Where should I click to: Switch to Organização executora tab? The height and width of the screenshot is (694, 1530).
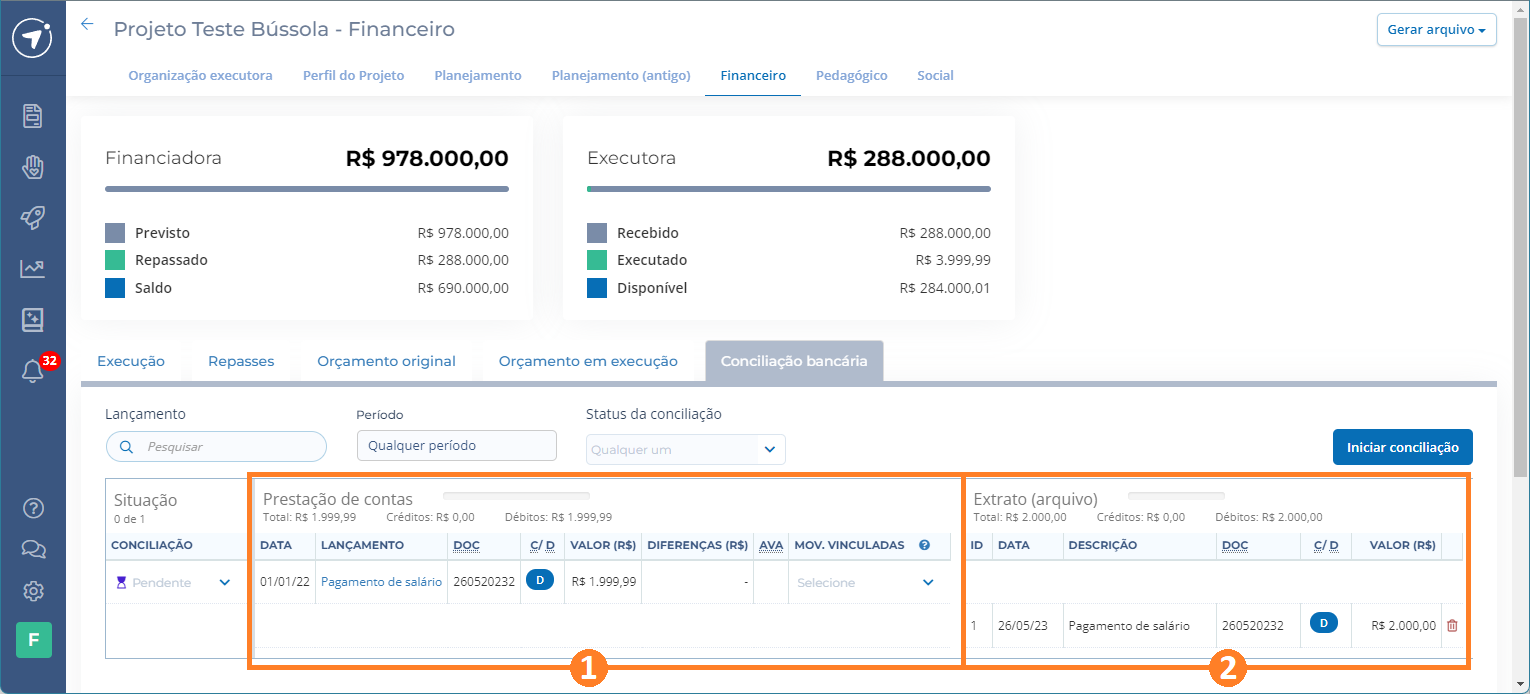pyautogui.click(x=200, y=75)
